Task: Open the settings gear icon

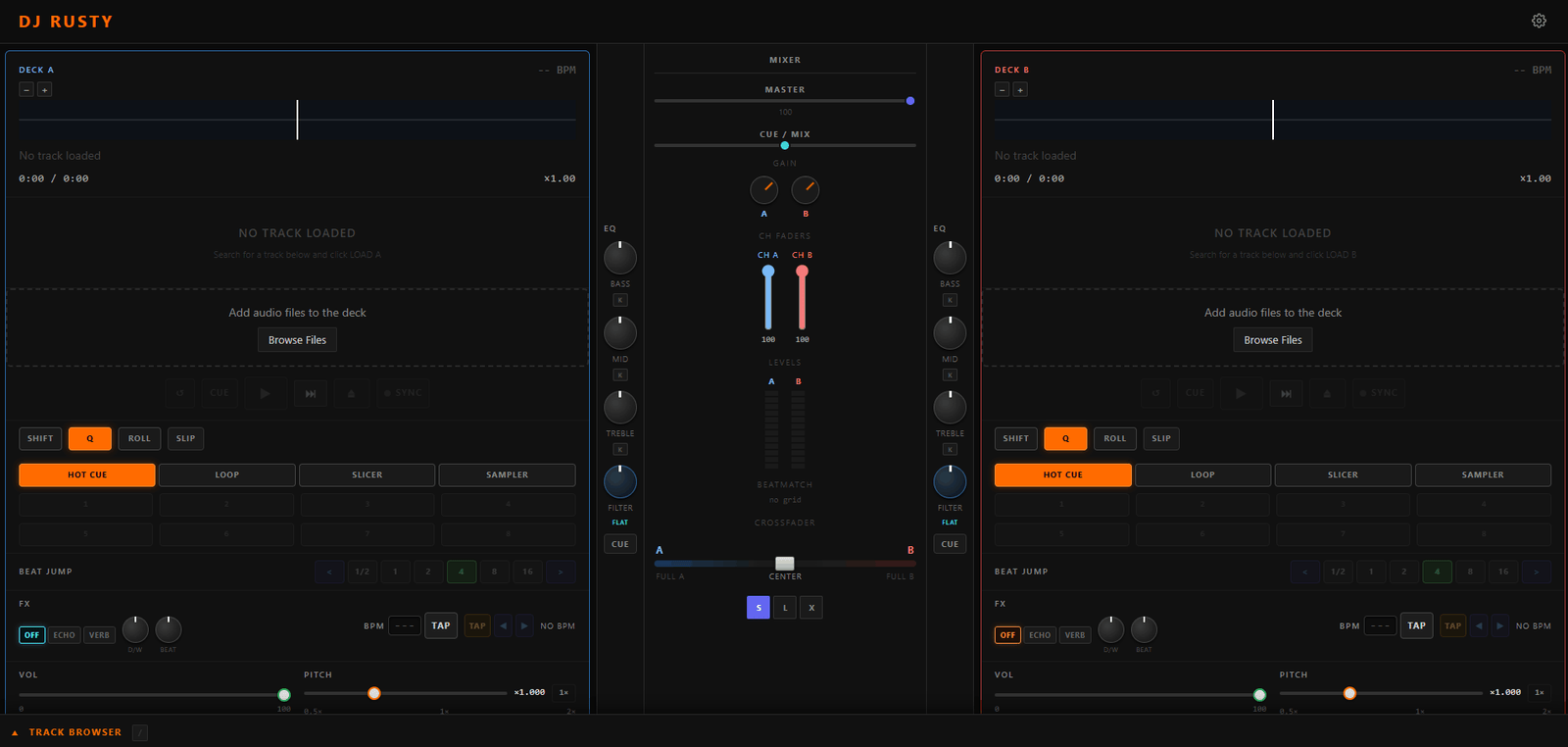Action: pyautogui.click(x=1539, y=21)
